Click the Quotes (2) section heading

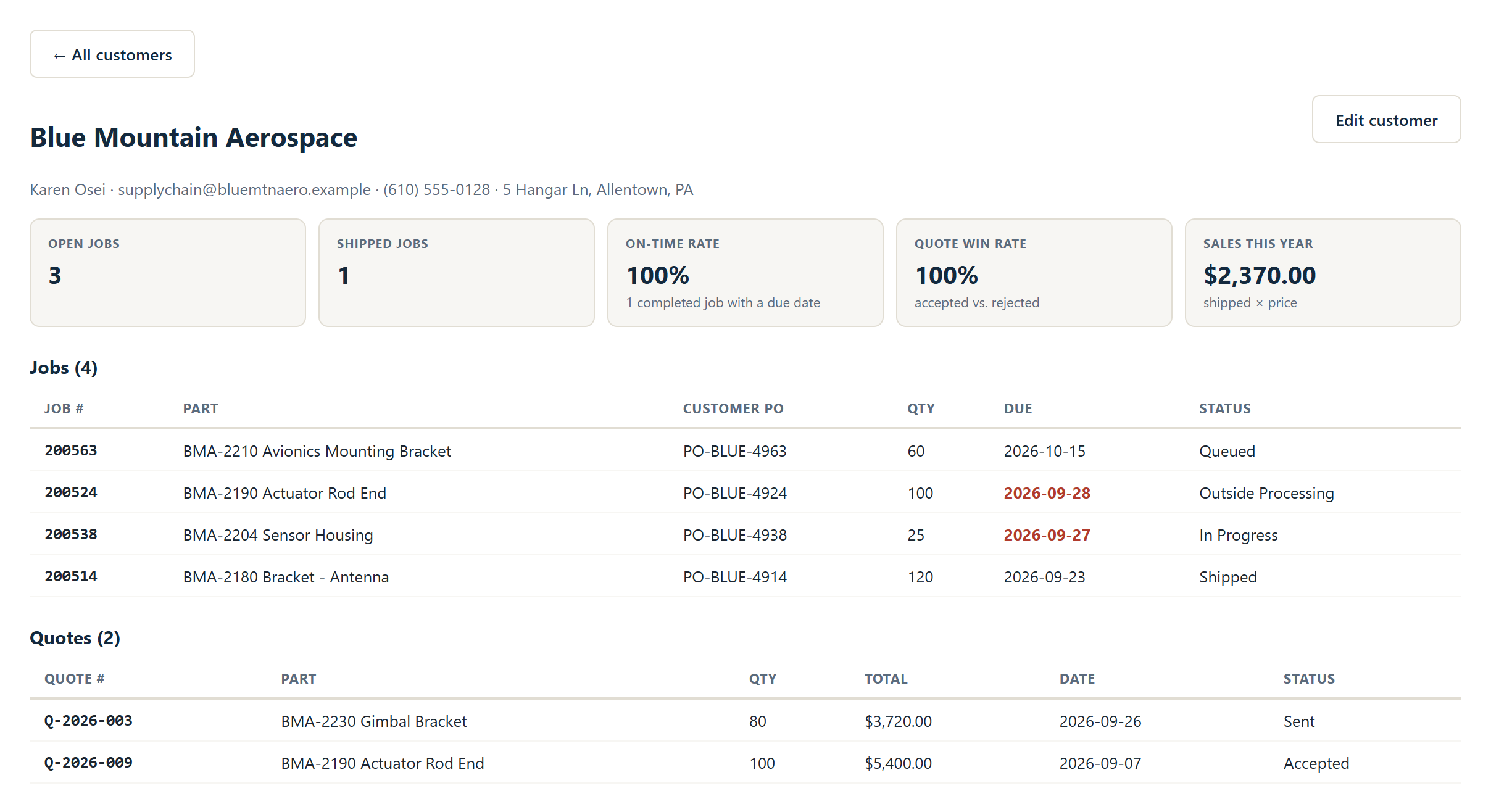[75, 638]
